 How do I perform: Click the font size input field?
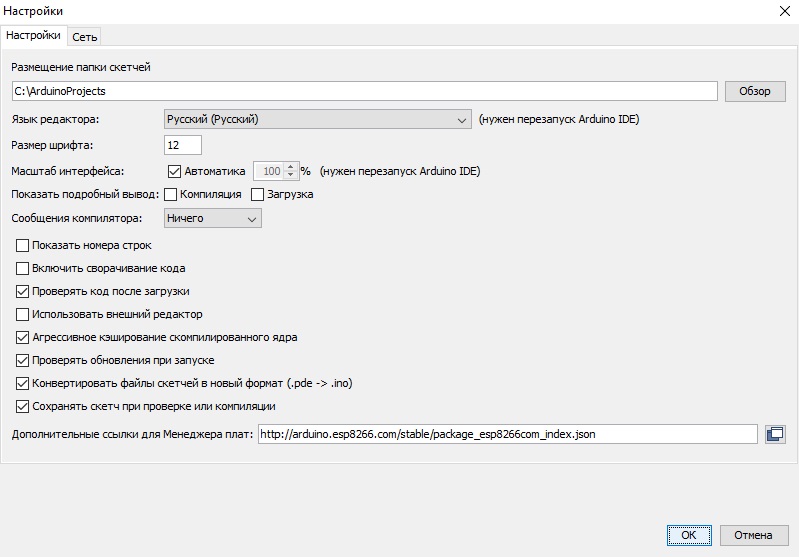point(183,145)
